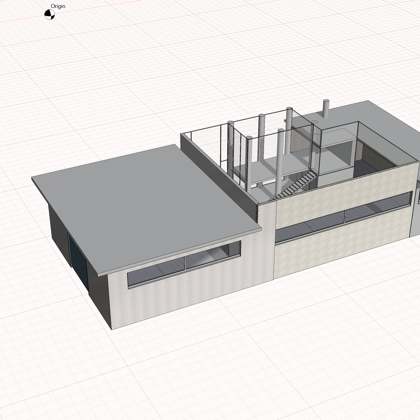Image resolution: width=420 pixels, height=420 pixels.
Task: Select the long ribbon window on right facade
Action: (343, 217)
